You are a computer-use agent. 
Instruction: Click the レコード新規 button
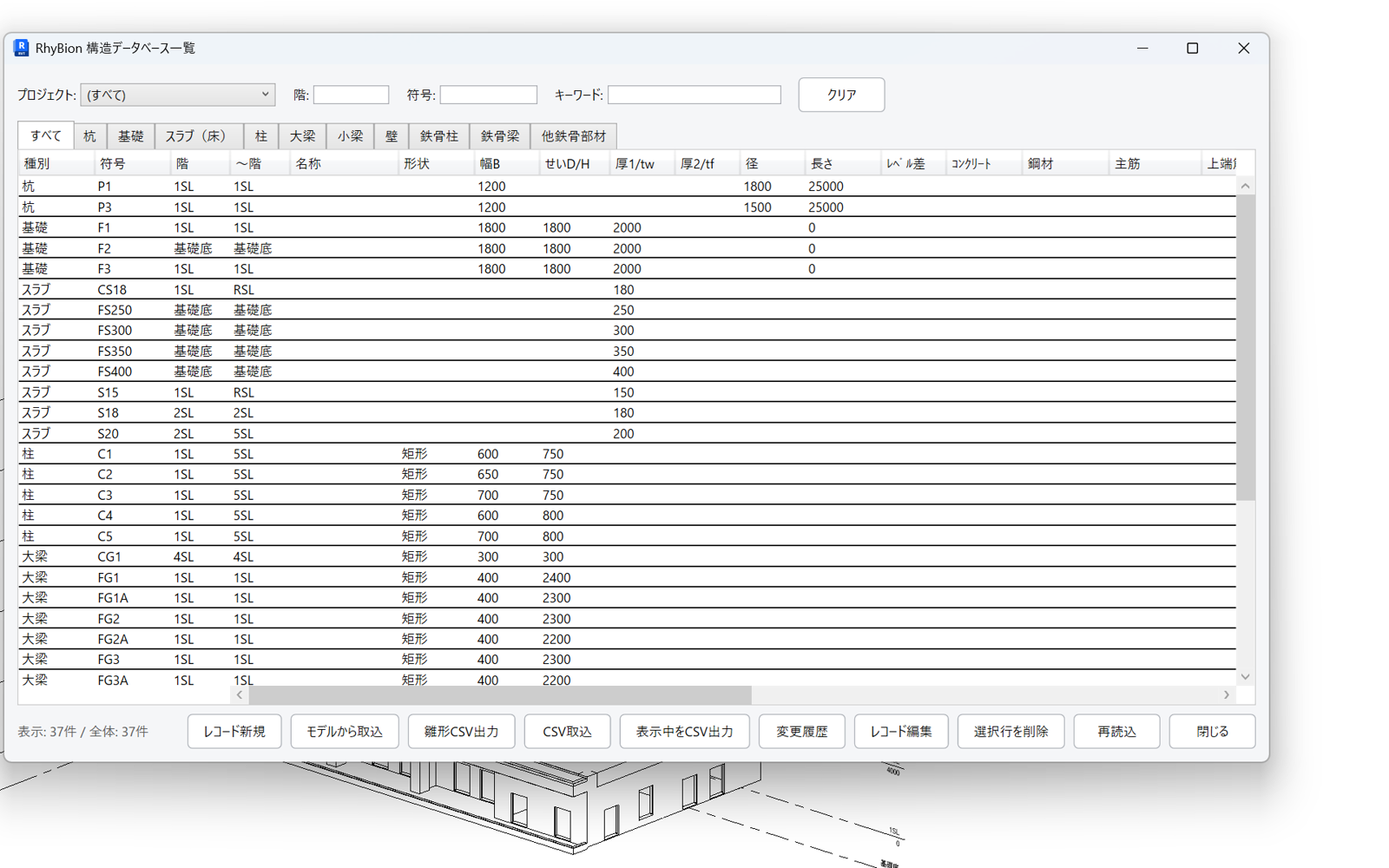click(234, 732)
